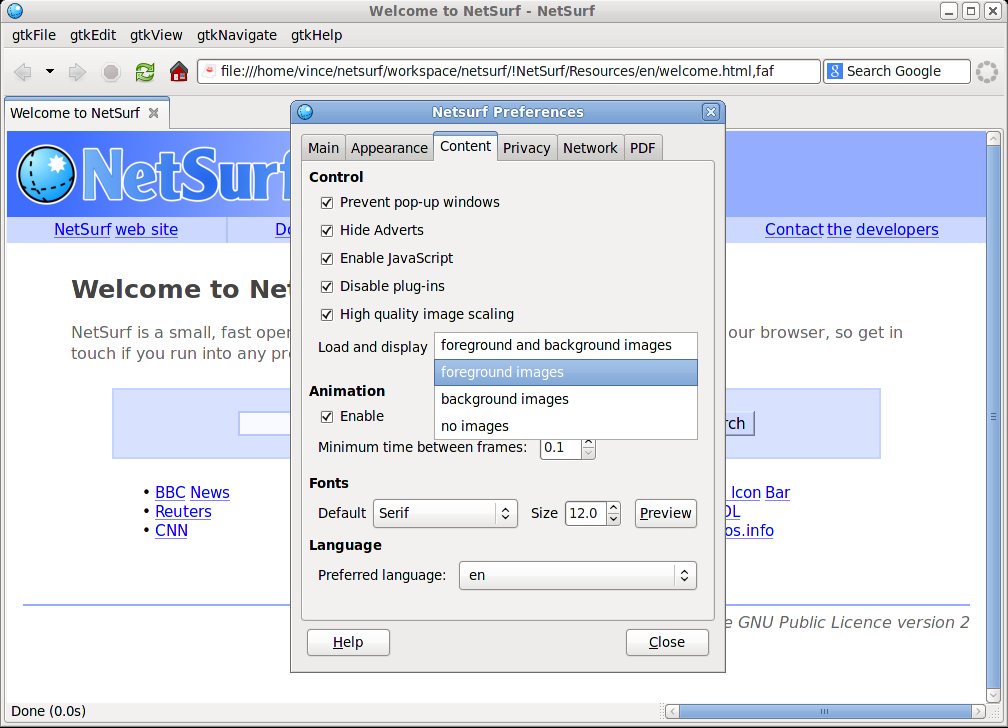Open the gtkEdit menu
Viewport: 1008px width, 728px height.
93,35
